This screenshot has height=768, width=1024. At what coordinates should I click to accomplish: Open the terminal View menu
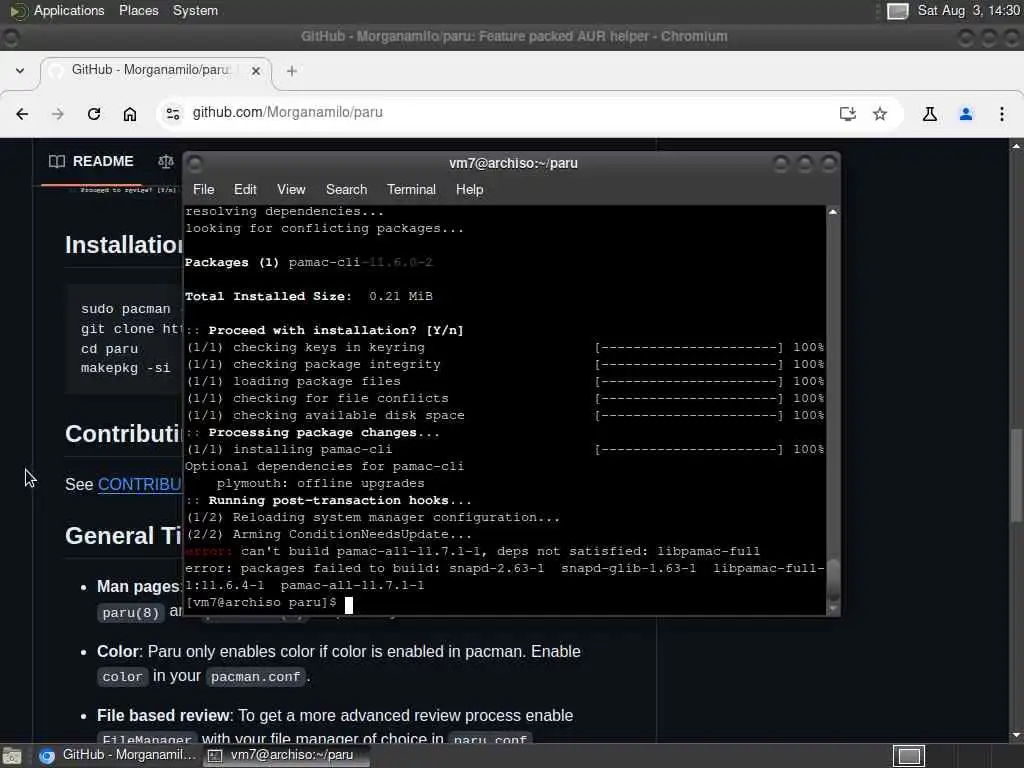291,189
